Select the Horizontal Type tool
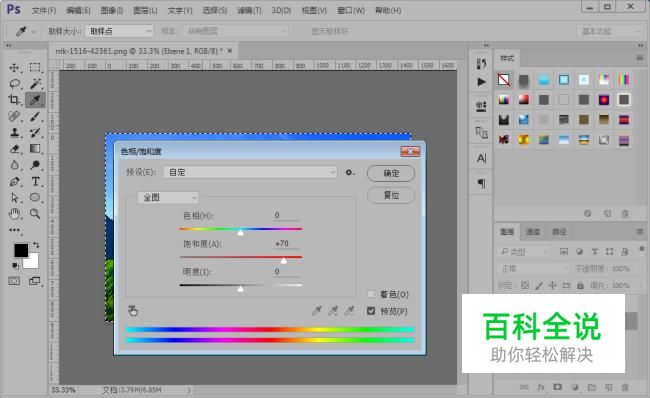650x398 pixels. point(35,182)
